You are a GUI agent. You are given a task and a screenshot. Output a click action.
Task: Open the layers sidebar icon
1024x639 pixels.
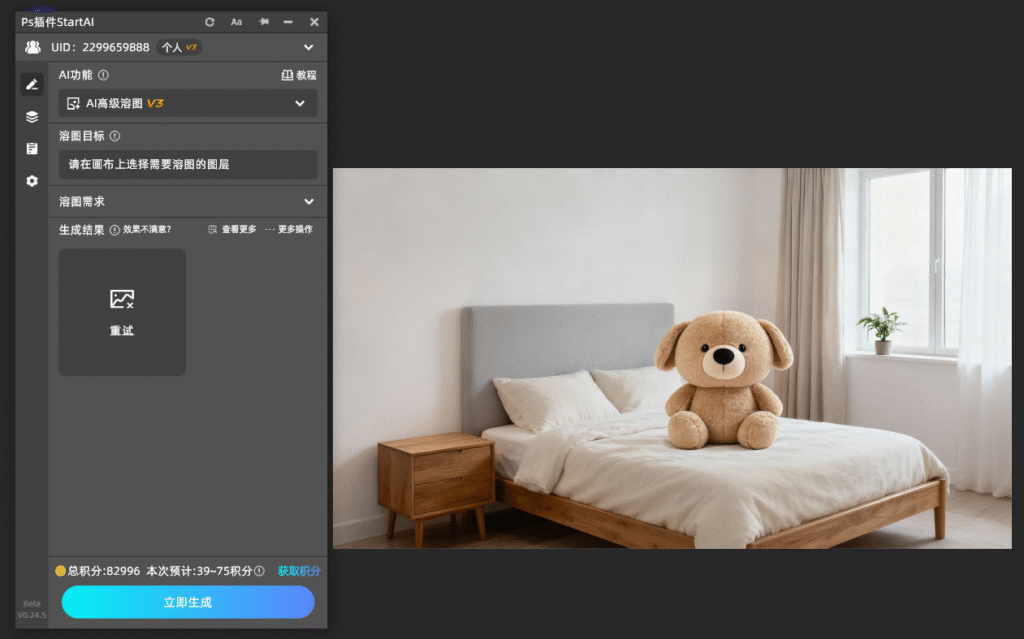tap(32, 117)
